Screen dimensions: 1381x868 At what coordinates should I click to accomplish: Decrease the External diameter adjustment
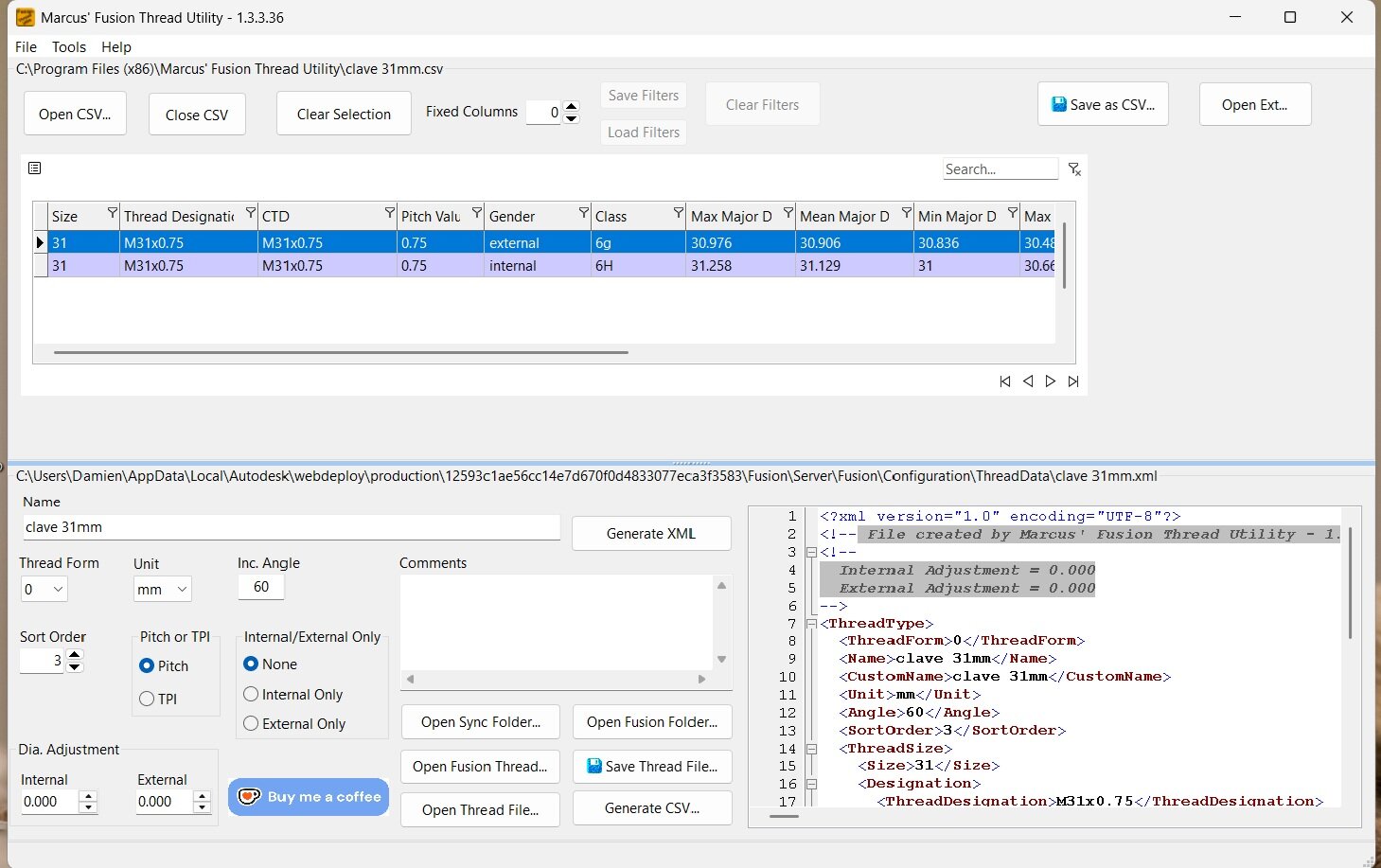coord(202,807)
